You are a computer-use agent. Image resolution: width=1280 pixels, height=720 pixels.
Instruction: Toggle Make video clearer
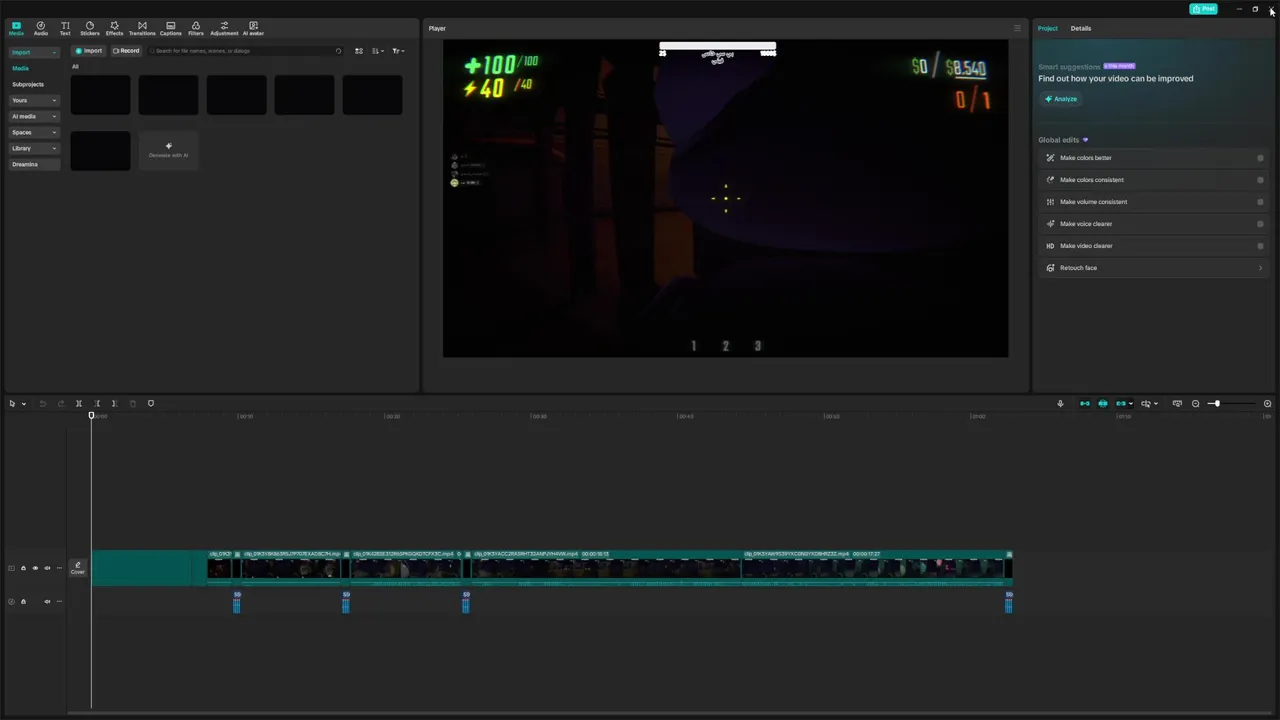tap(1260, 246)
